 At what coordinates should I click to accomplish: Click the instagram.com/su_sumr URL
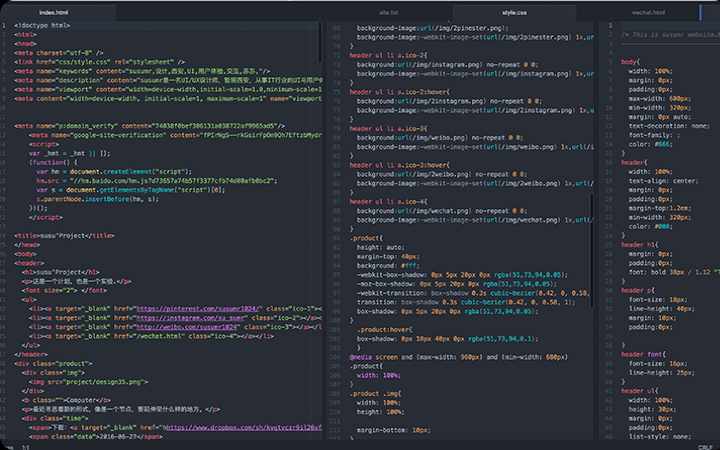click(190, 318)
